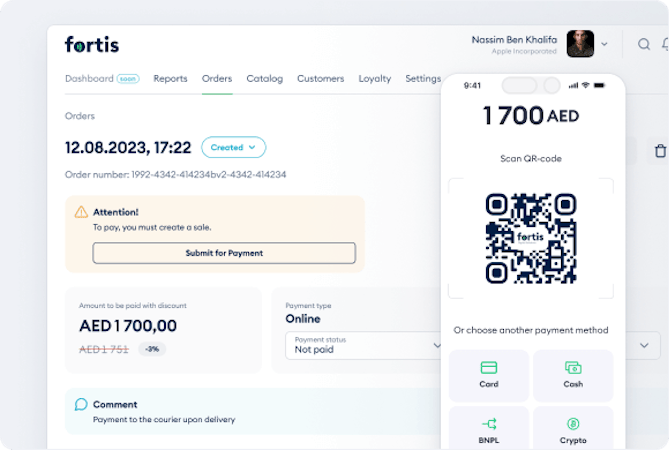Screen dimensions: 669x450
Task: Click Submit for Payment button
Action: tap(224, 253)
